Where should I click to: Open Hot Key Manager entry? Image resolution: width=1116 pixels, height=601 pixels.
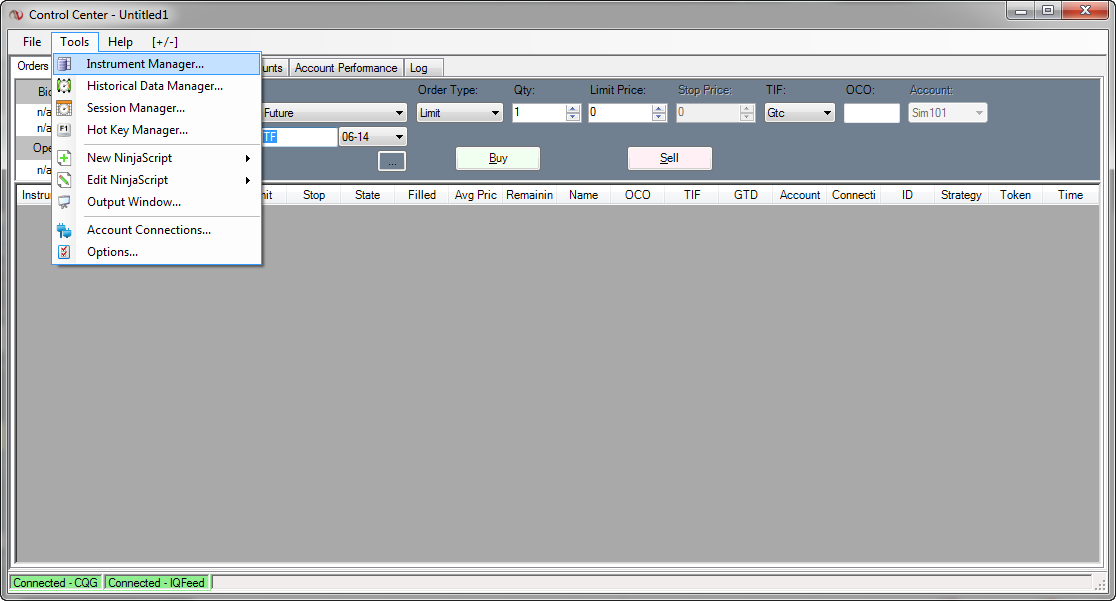(157, 130)
